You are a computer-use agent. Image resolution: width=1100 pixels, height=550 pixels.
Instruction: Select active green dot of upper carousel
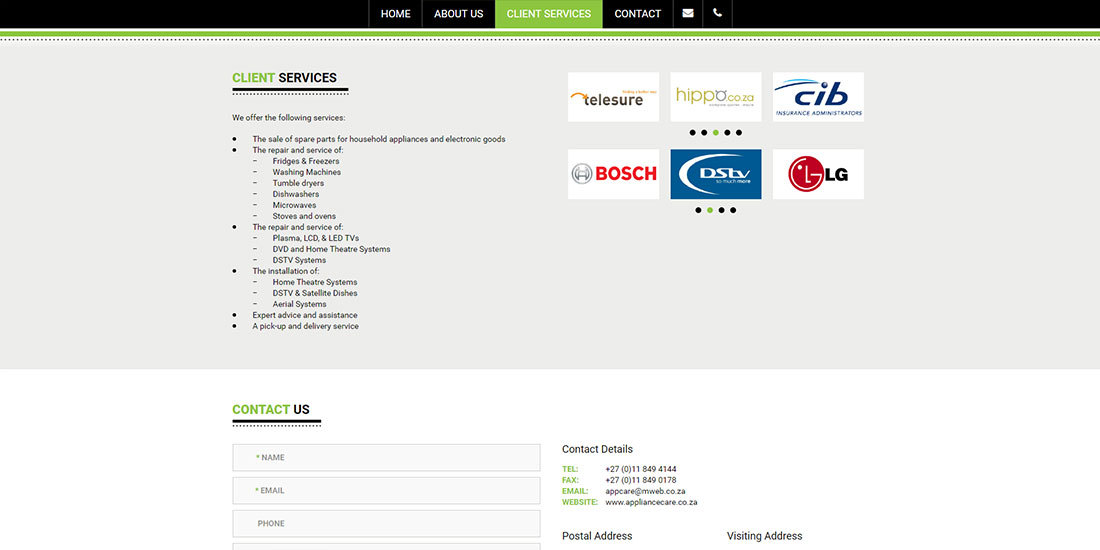[716, 133]
